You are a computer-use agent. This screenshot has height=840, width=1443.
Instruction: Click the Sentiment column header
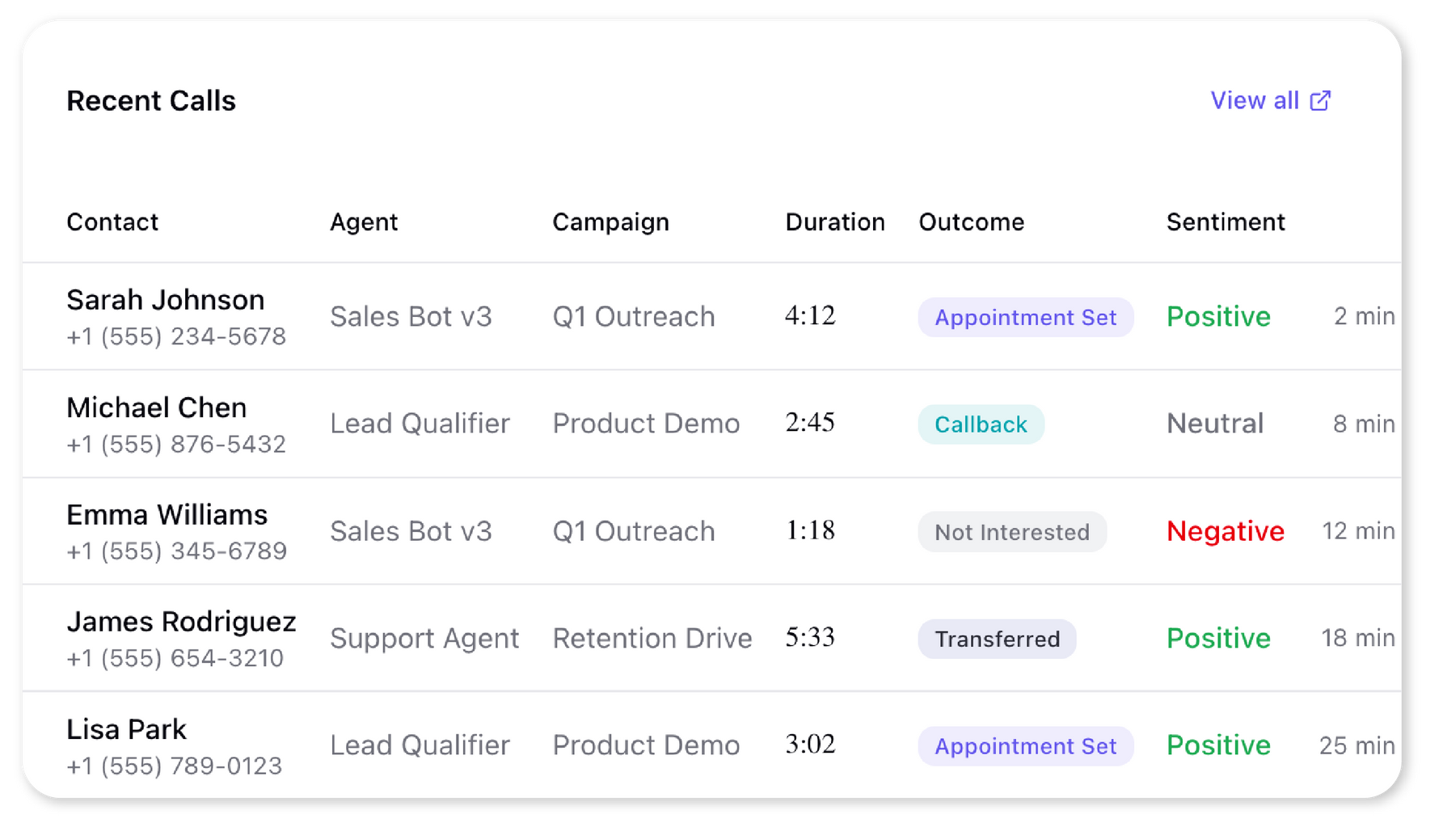pyautogui.click(x=1226, y=222)
